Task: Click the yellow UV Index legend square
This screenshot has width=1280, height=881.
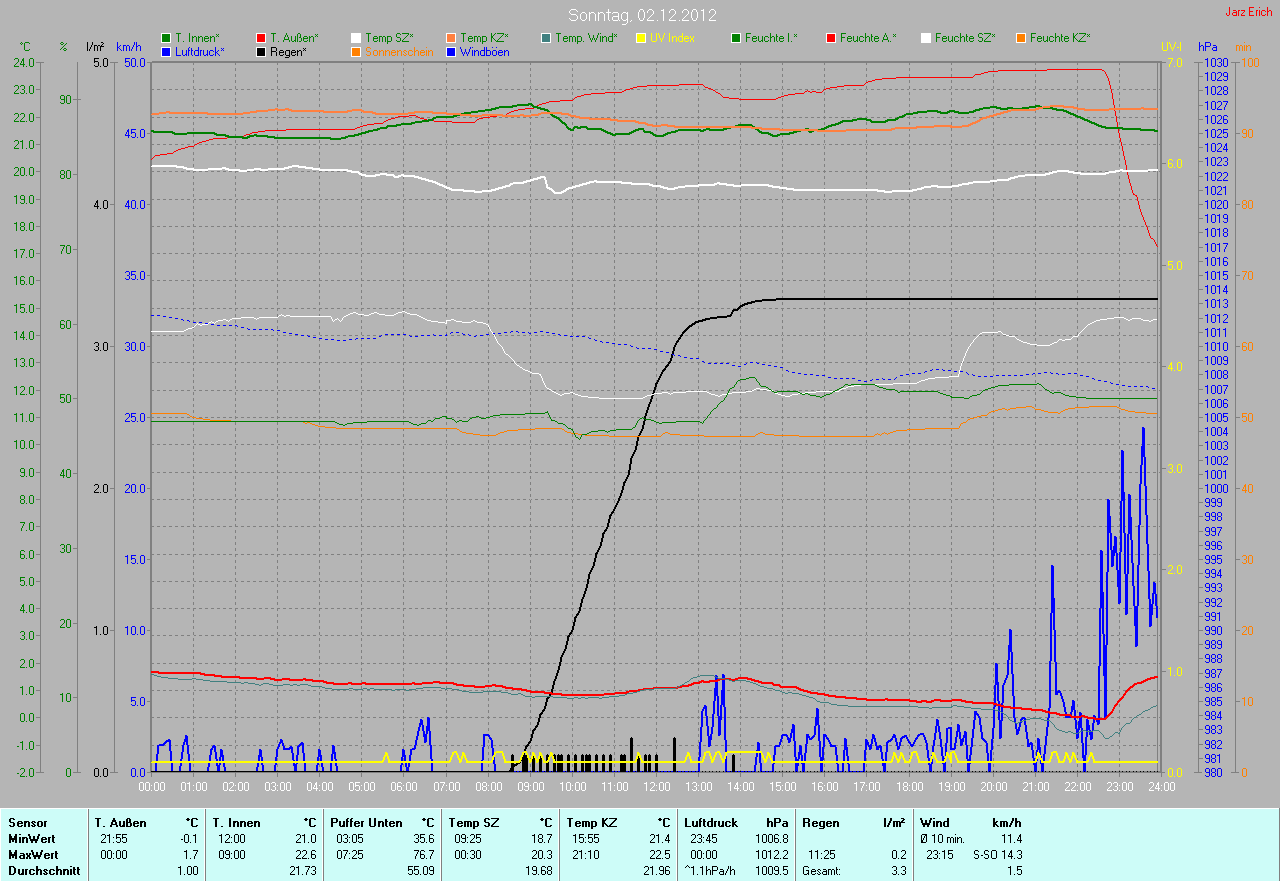Action: [x=641, y=38]
